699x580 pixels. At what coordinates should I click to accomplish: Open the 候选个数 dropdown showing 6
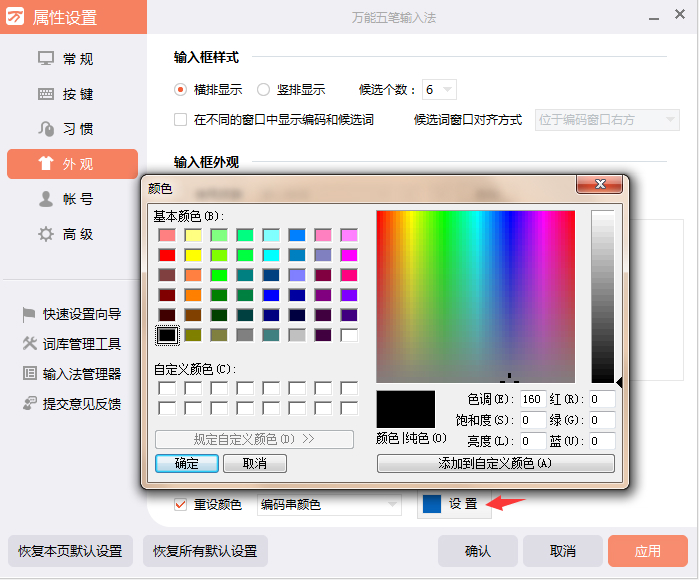[439, 90]
